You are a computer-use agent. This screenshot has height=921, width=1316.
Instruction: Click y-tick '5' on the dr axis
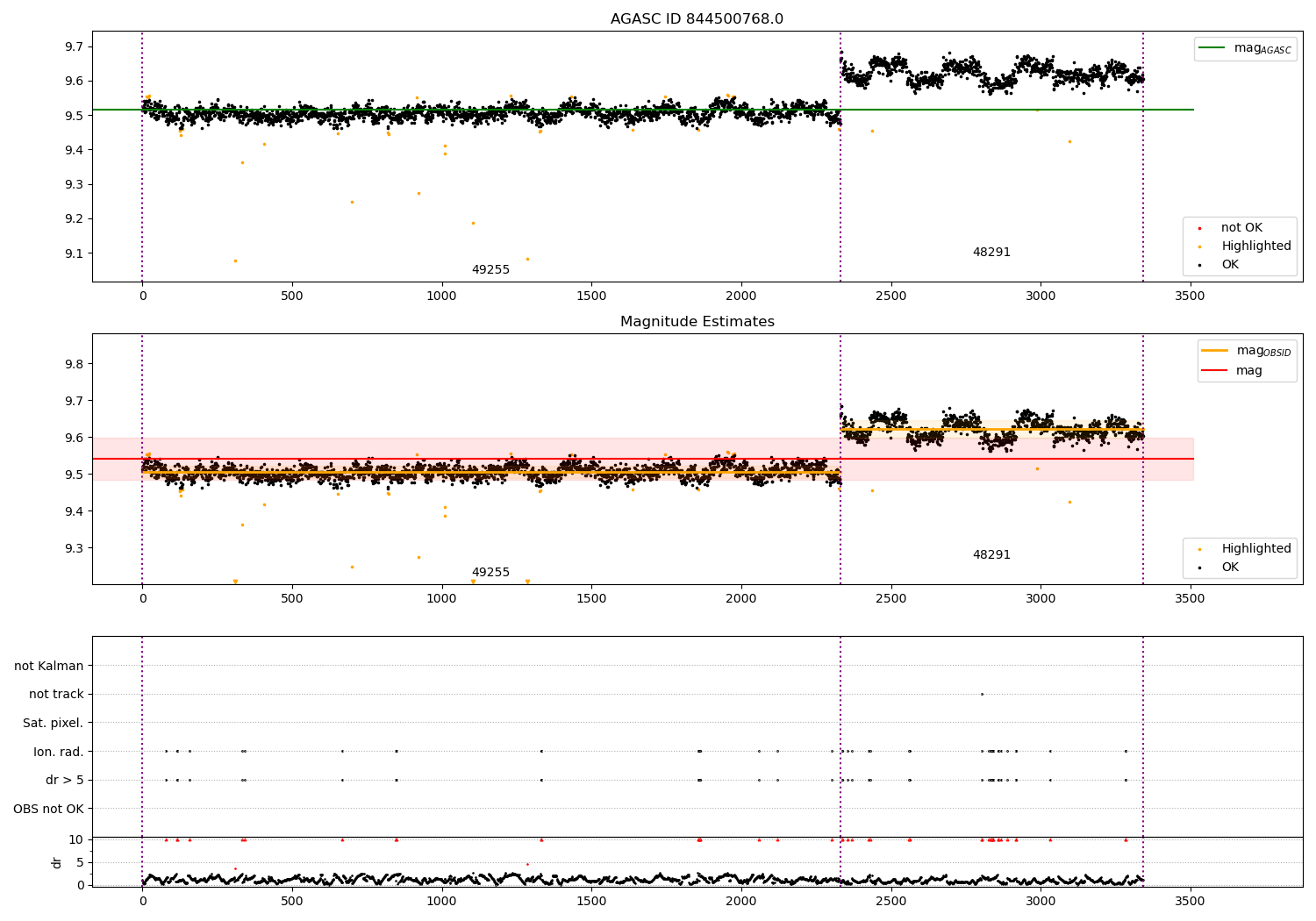[x=81, y=862]
